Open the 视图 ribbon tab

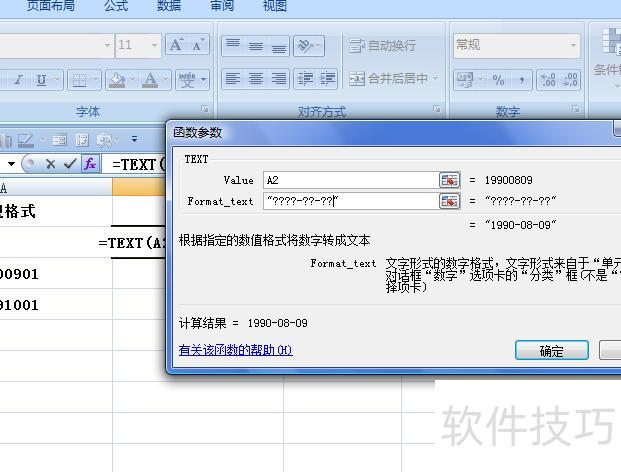274,6
